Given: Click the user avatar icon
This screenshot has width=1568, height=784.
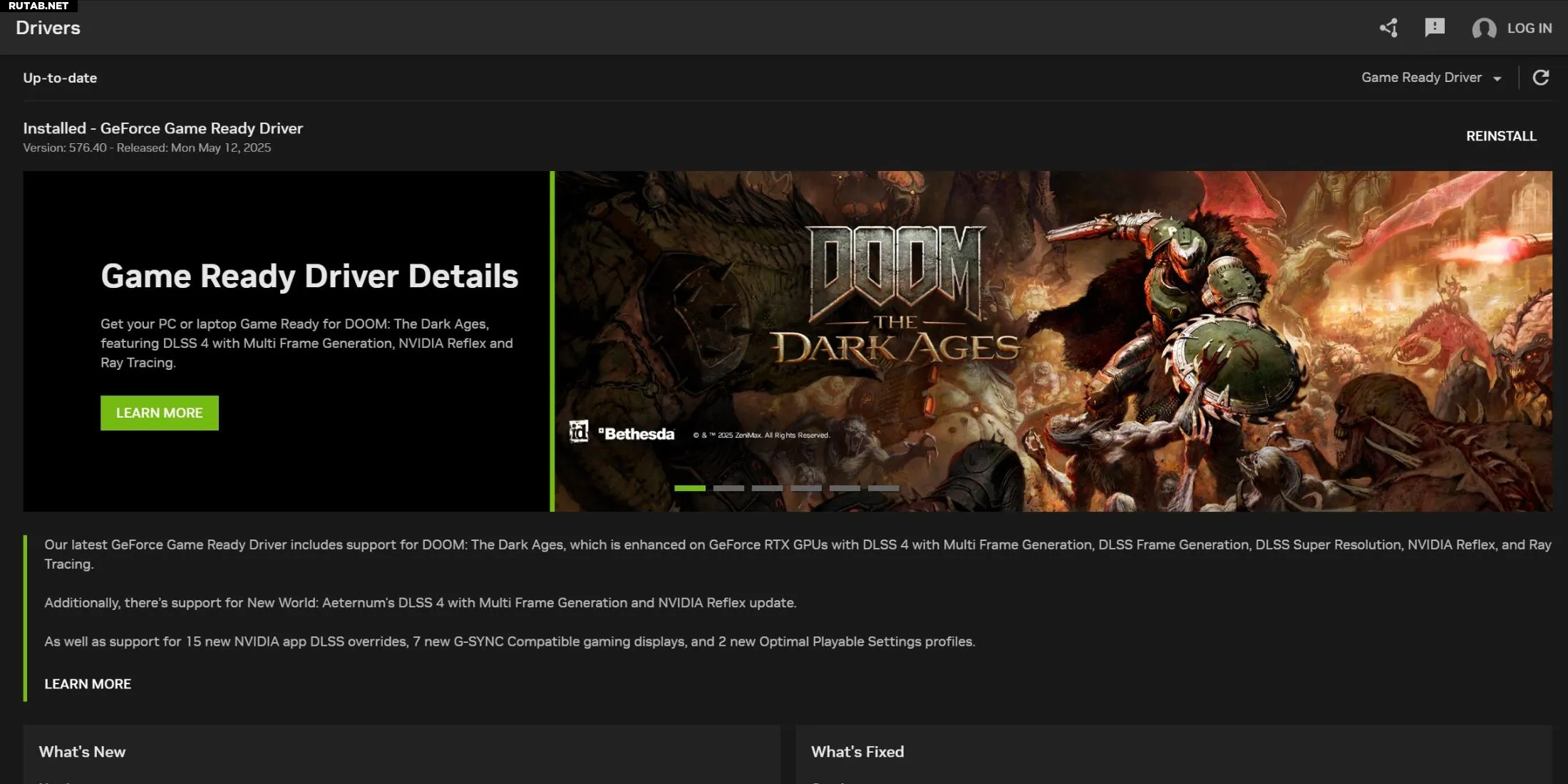Looking at the screenshot, I should [1484, 29].
